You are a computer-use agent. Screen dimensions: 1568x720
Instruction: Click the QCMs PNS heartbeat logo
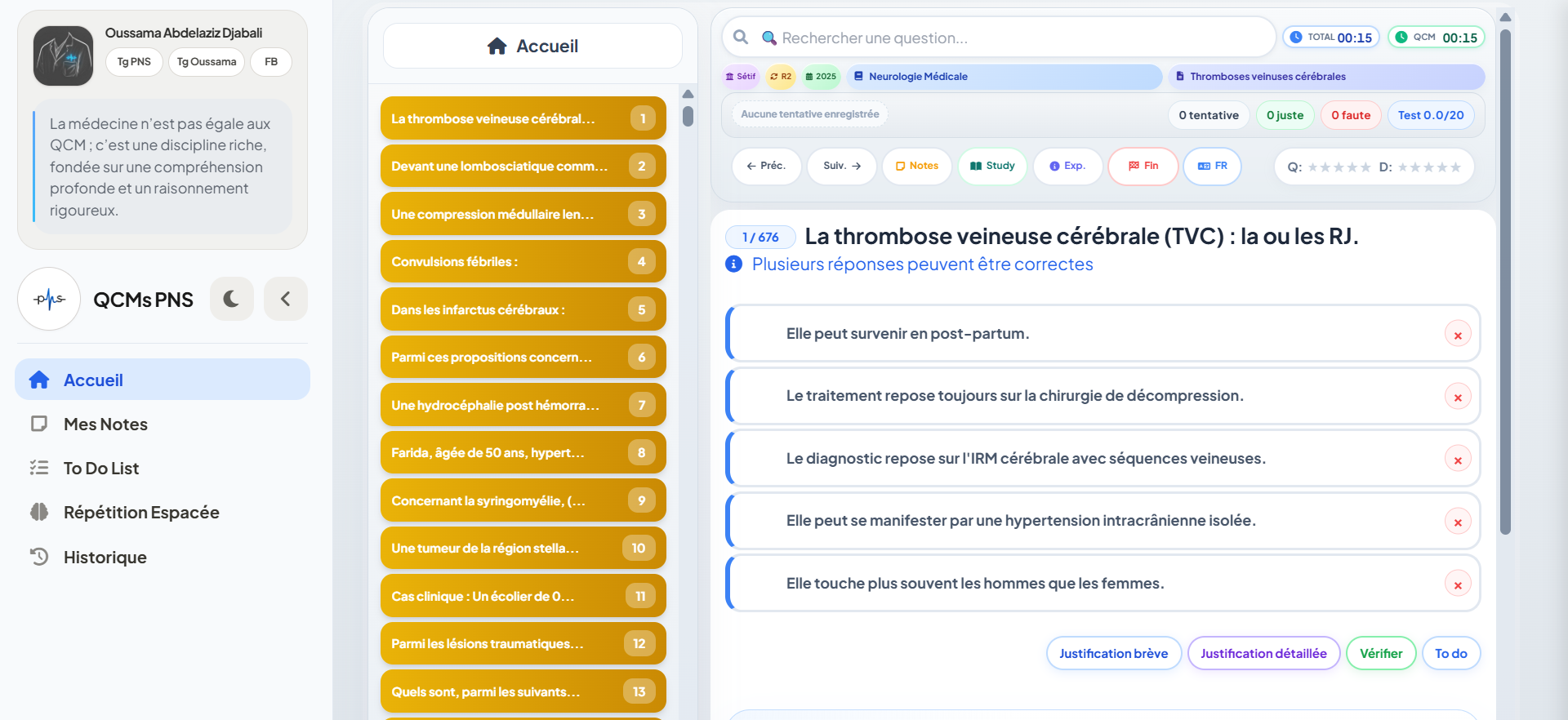49,299
